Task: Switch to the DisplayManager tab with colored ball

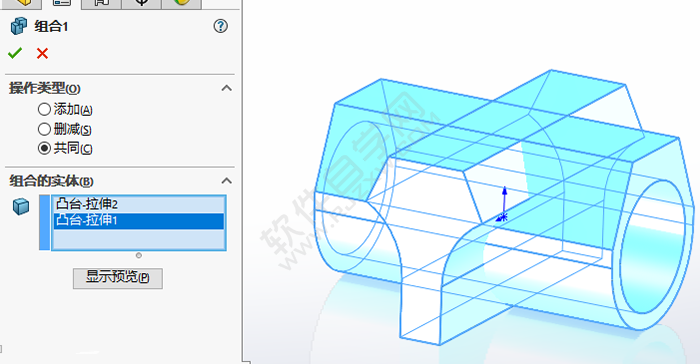Action: 182,3
